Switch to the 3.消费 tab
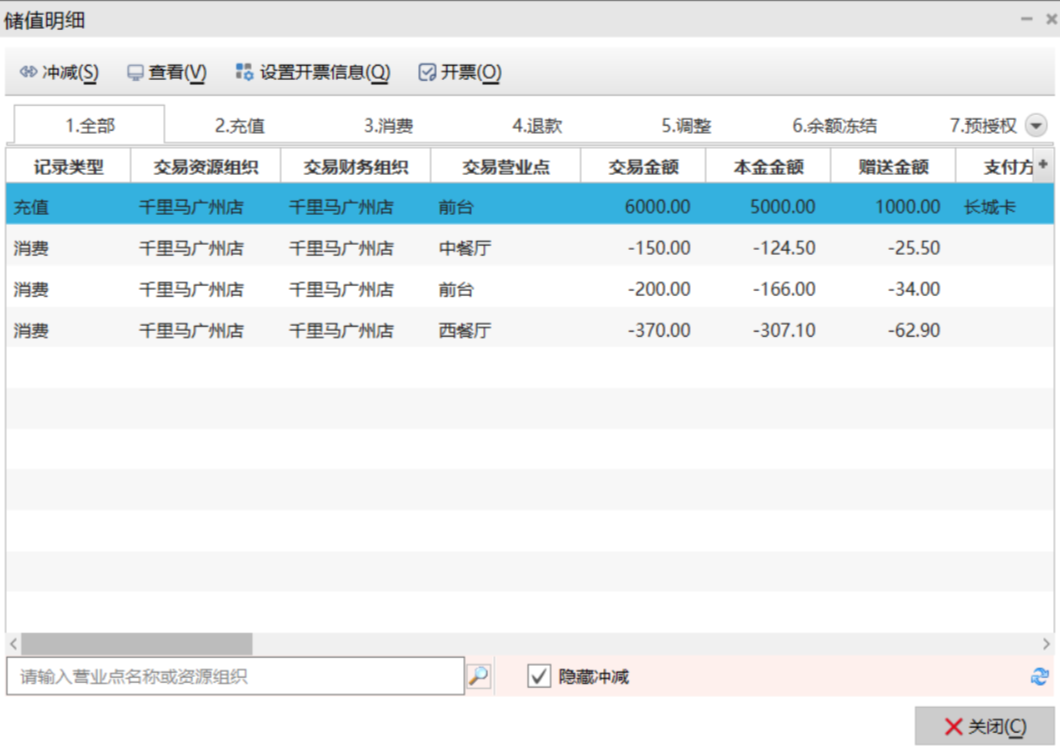The height and width of the screenshot is (746, 1060). tap(388, 126)
